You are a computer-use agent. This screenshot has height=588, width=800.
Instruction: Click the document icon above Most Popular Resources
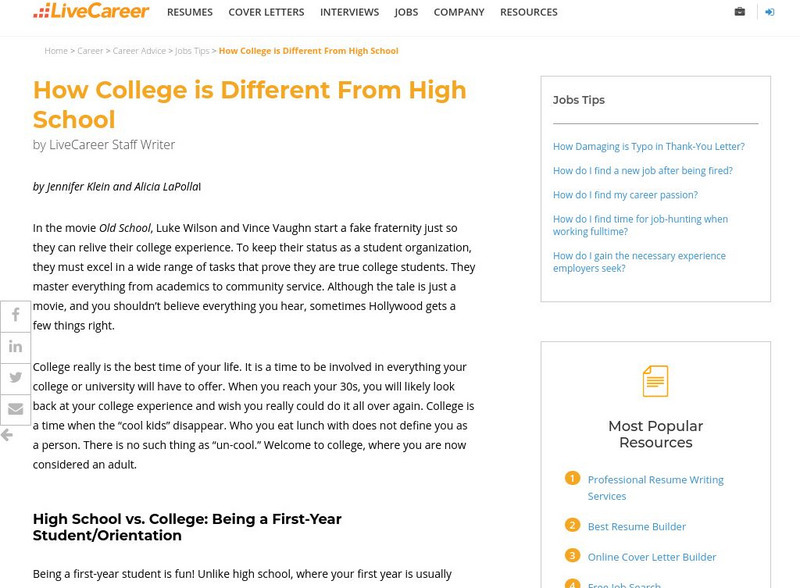[655, 380]
